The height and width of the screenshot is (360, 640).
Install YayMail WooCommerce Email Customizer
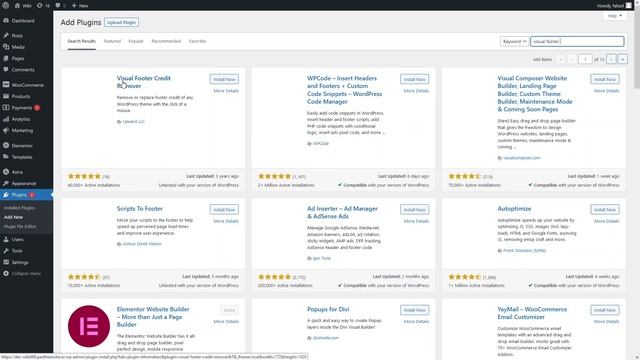coord(604,310)
